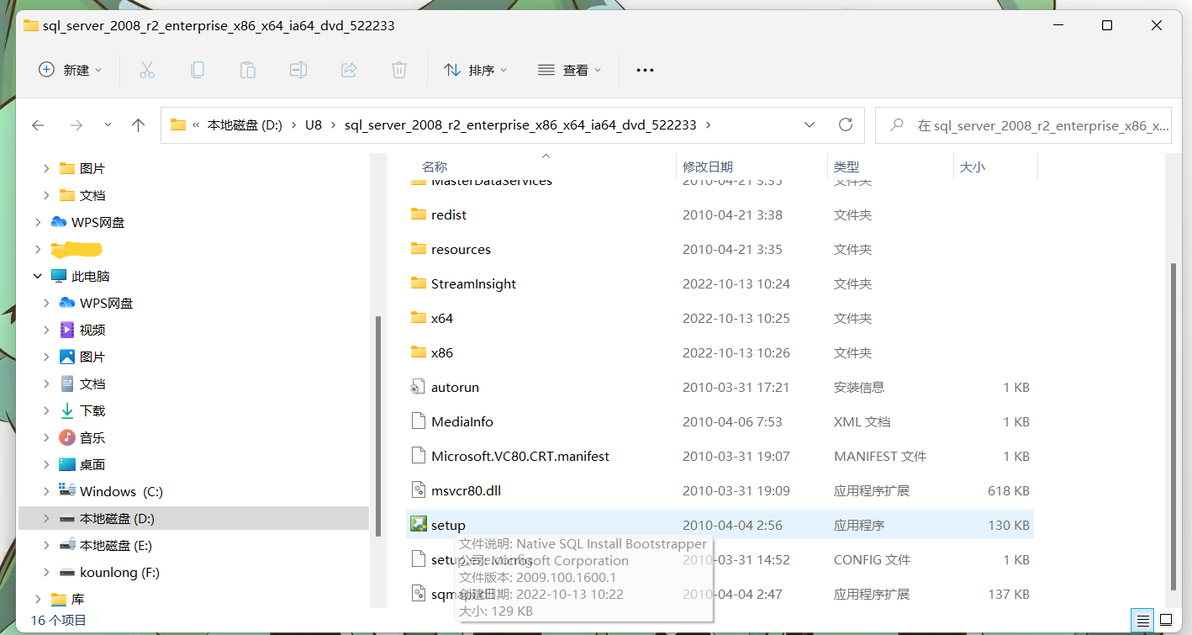Click the 618 KB size cell
1192x635 pixels.
point(1008,491)
